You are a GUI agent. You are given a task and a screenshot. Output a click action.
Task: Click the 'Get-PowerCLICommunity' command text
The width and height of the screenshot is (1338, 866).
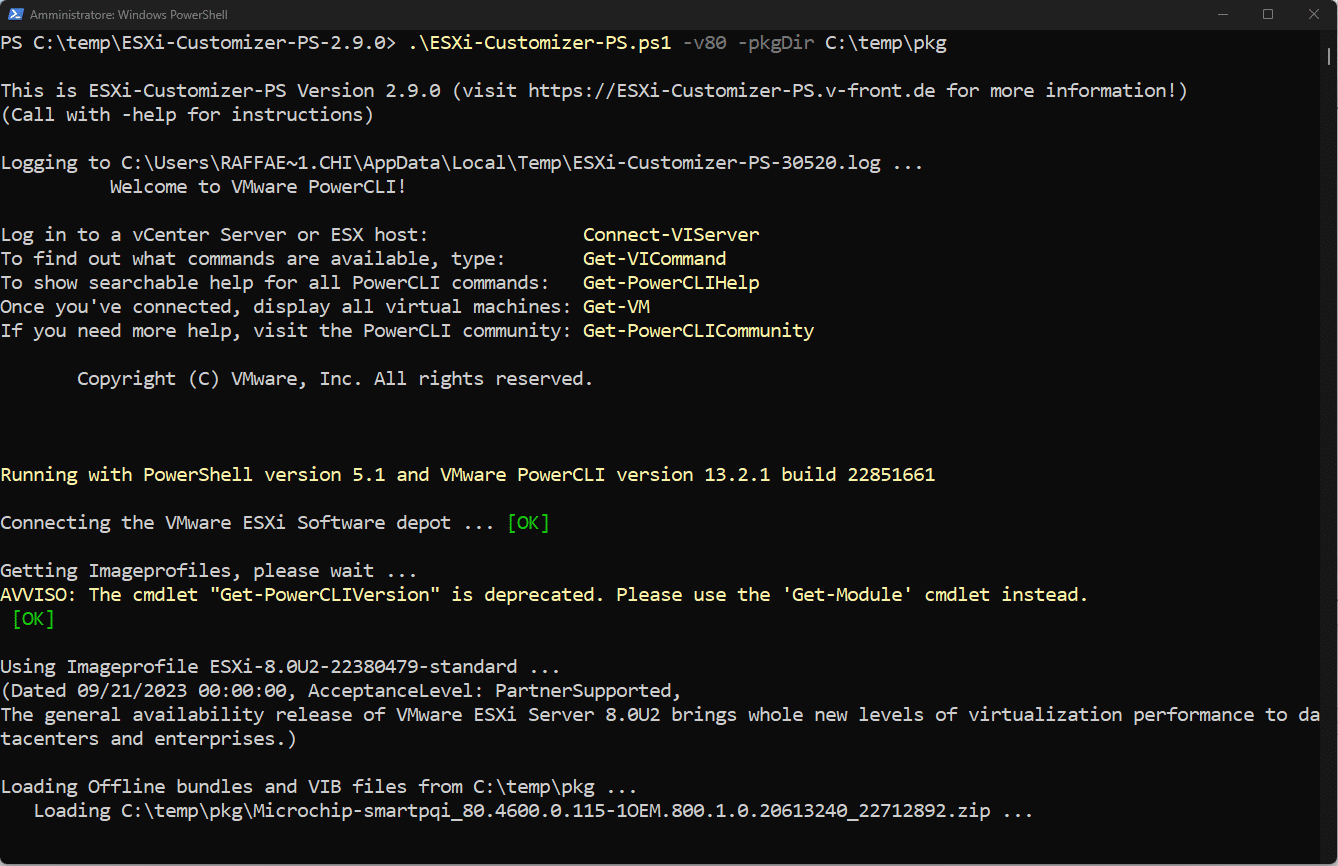coord(699,331)
